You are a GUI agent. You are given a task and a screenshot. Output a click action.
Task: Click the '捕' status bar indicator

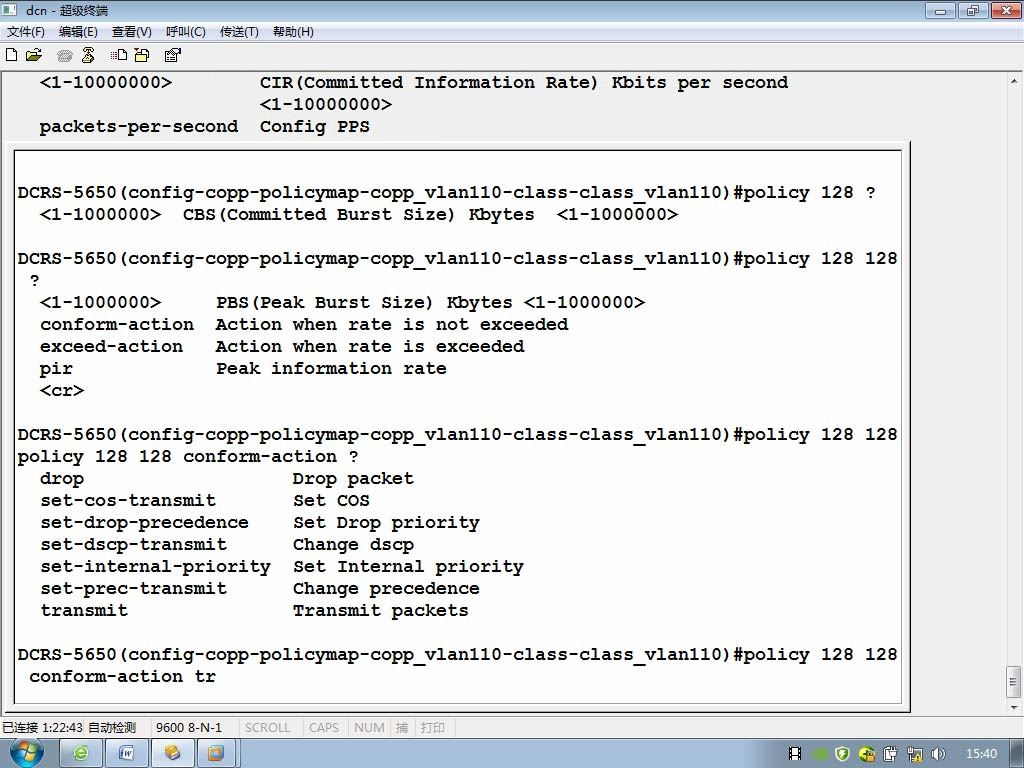[402, 727]
